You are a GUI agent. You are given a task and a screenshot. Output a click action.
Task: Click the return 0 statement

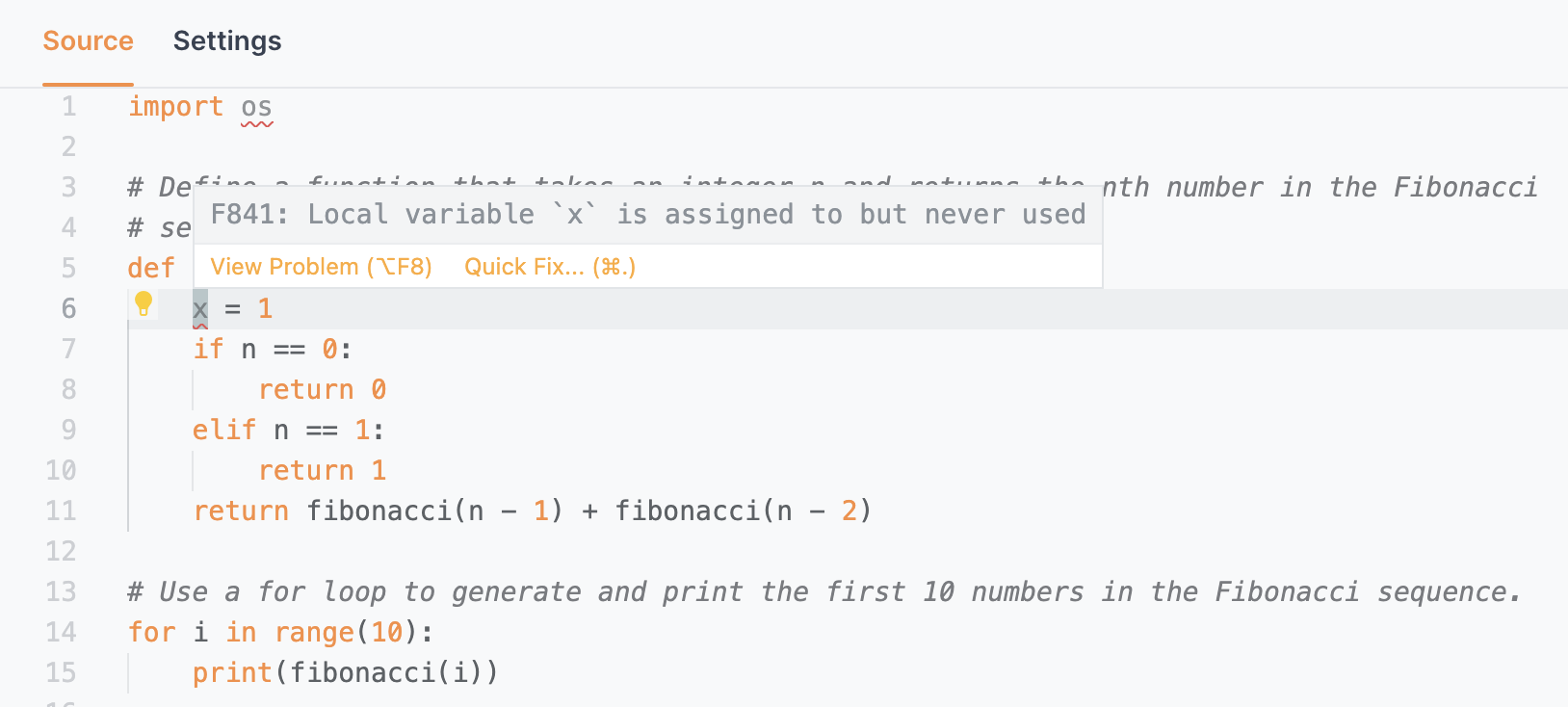coord(322,389)
